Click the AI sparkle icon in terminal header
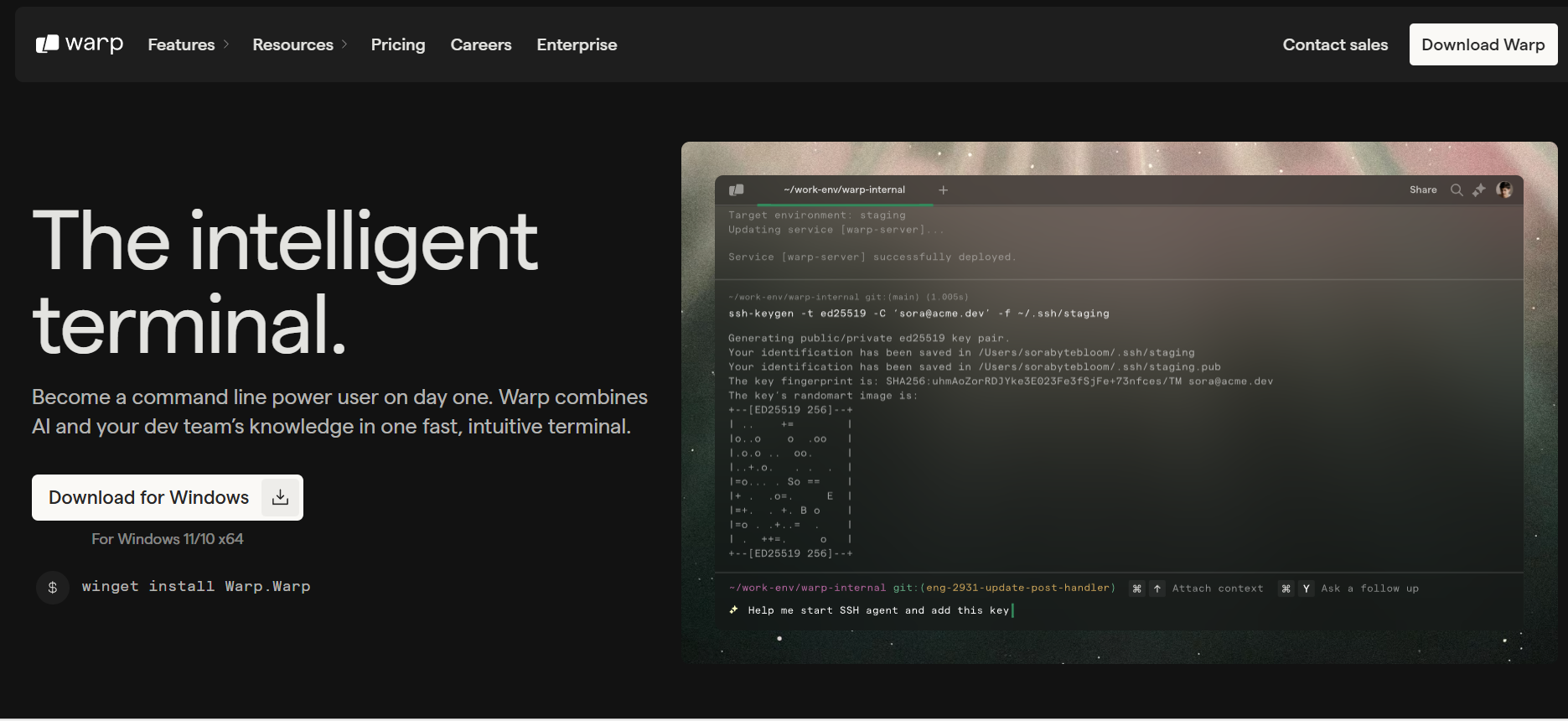1568x721 pixels. click(x=1479, y=190)
